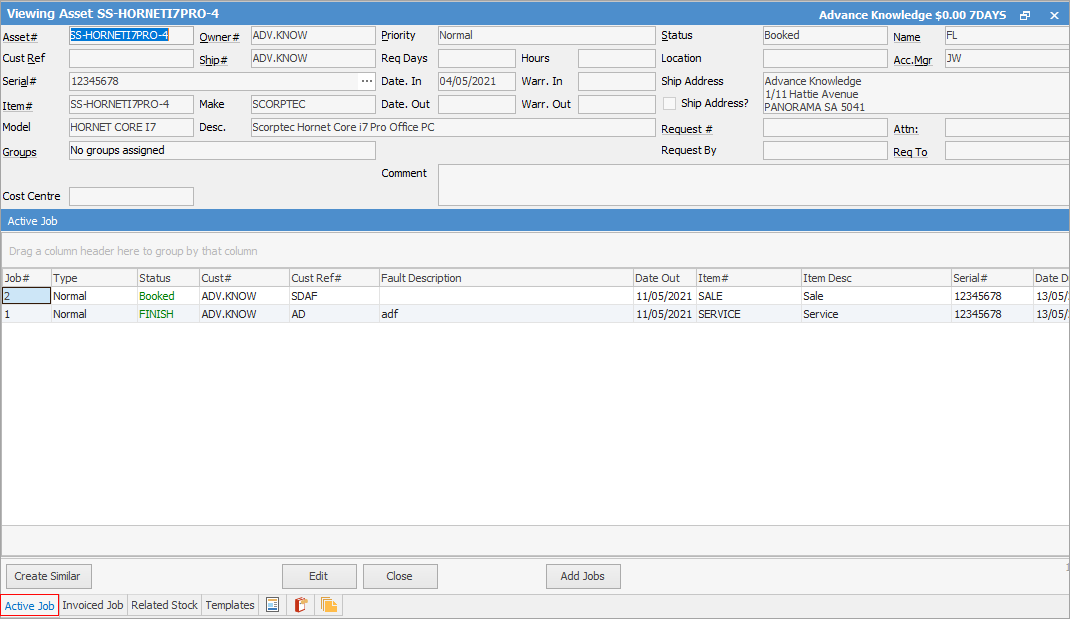Click the copy documents icon at the bottom

[329, 605]
